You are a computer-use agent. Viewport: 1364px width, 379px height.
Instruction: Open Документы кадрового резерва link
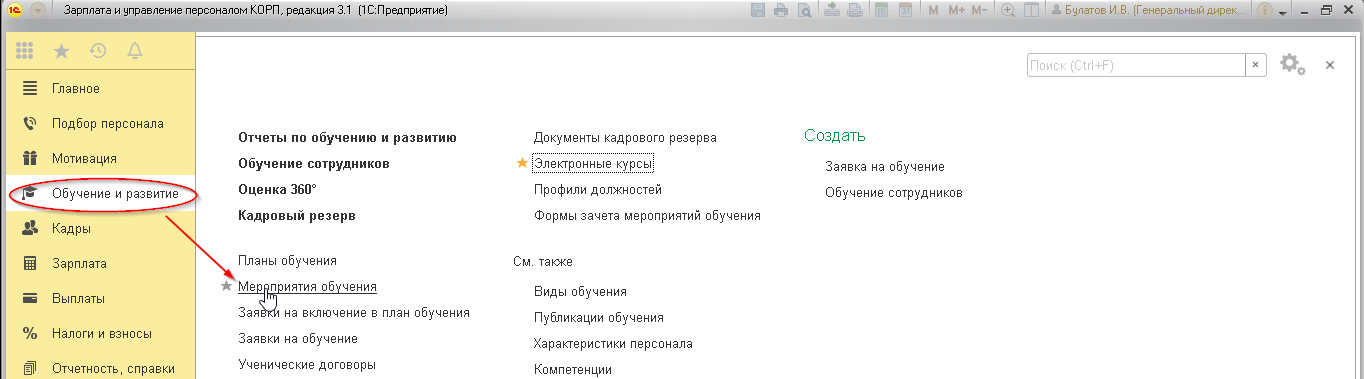point(625,137)
